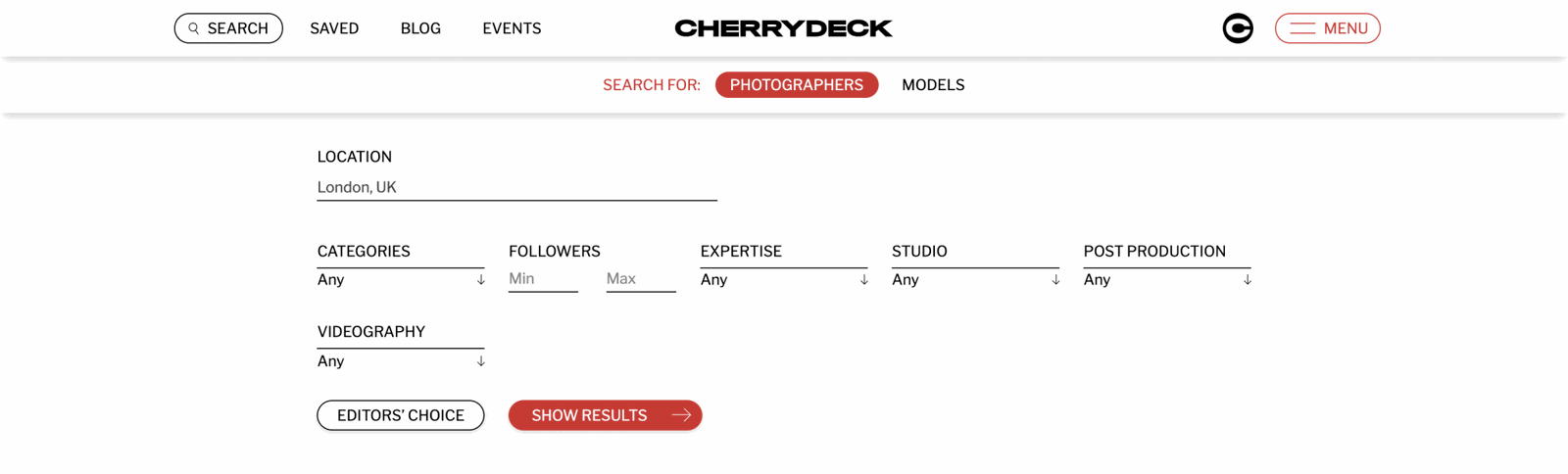1568x474 pixels.
Task: Click the Cherrydeck logo
Action: click(783, 28)
